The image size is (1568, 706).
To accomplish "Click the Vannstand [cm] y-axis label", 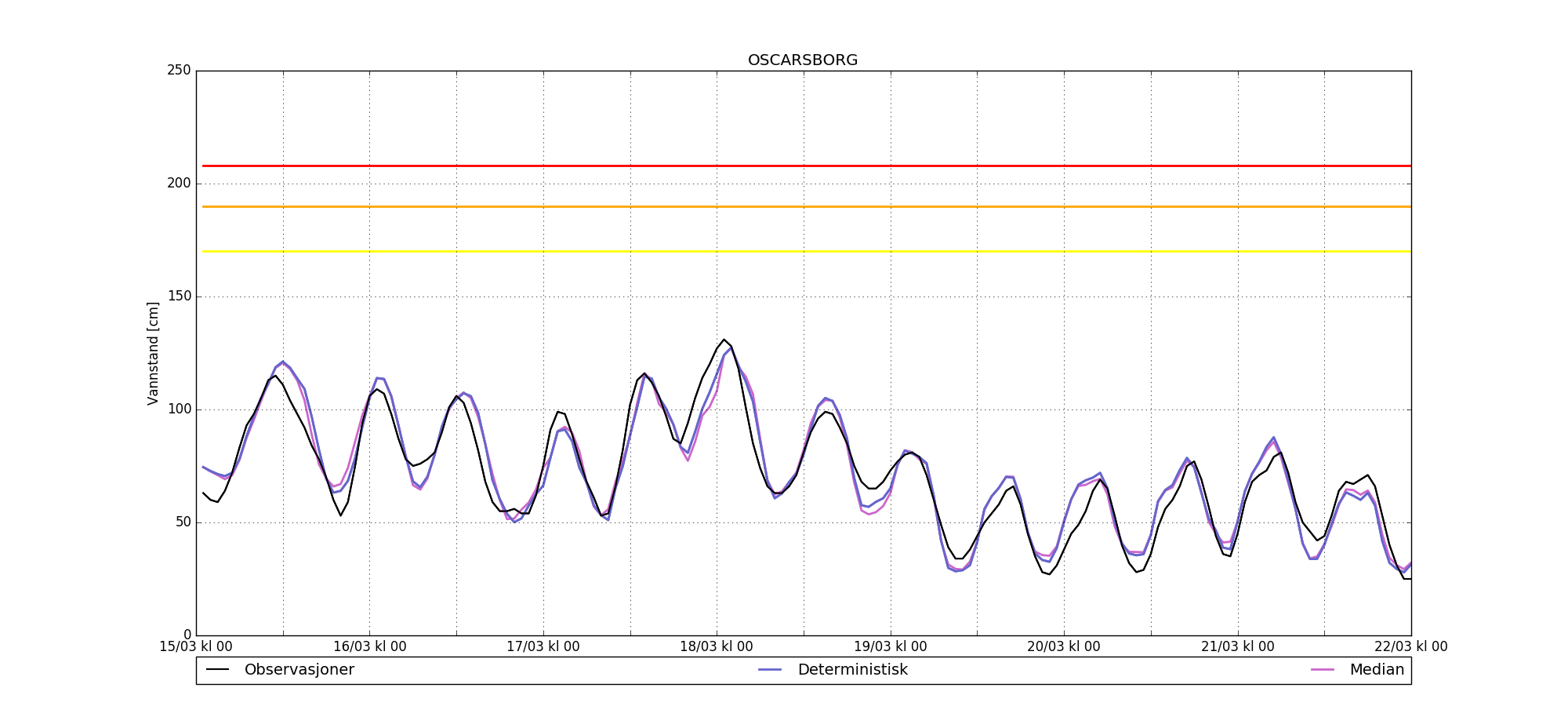I will click(153, 353).
